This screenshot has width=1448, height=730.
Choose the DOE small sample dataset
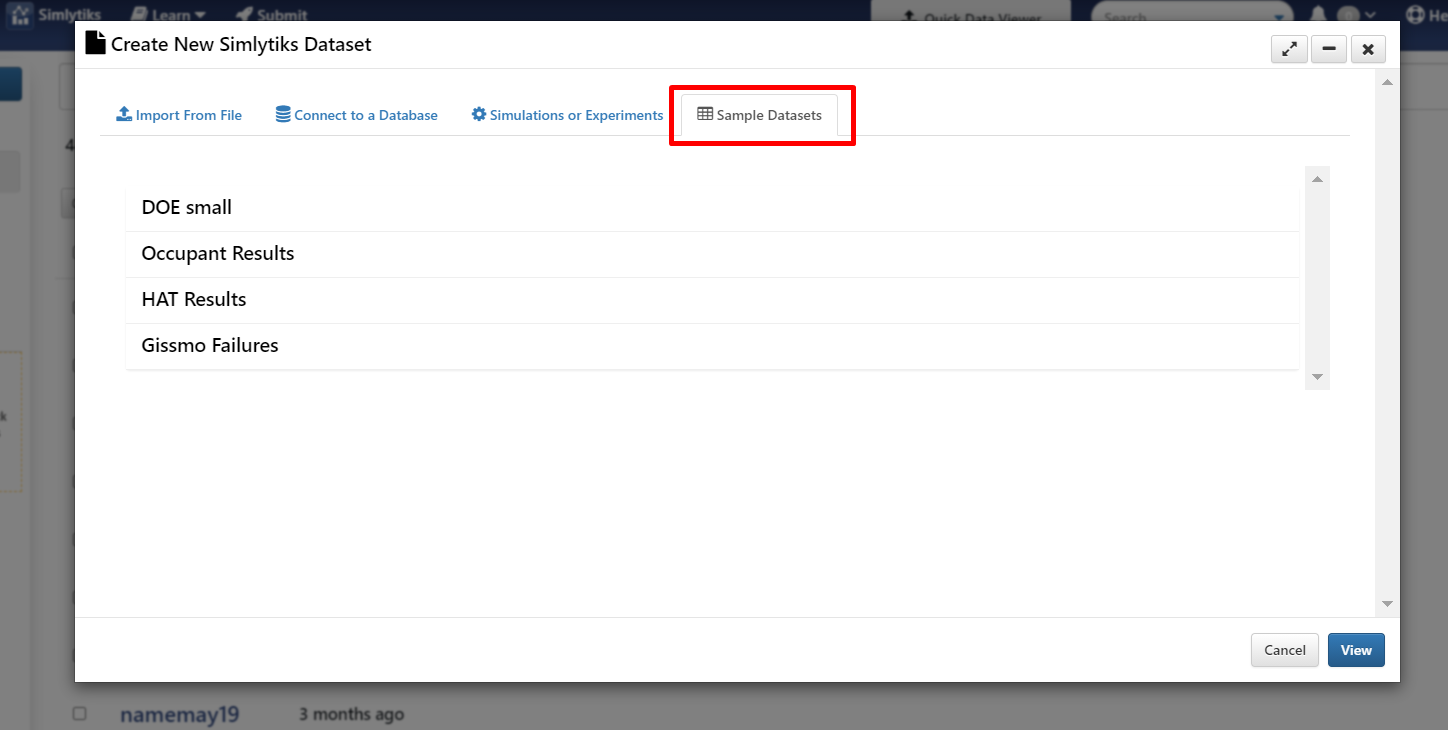point(712,208)
